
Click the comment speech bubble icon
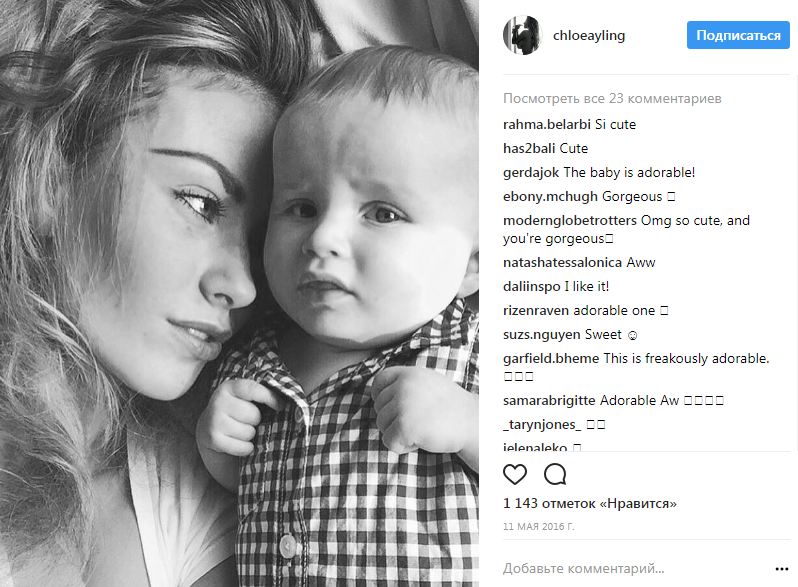tap(555, 474)
